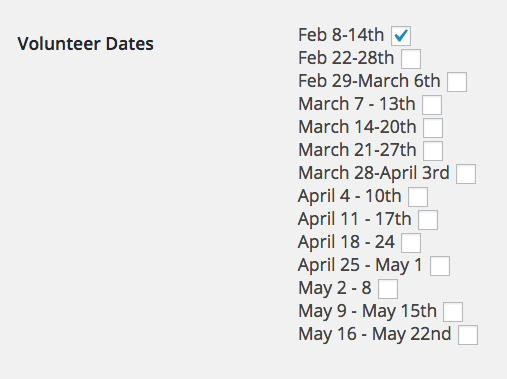Select the May 9 - May 15th checkbox
Viewport: 507px width, 379px height.
pos(453,312)
